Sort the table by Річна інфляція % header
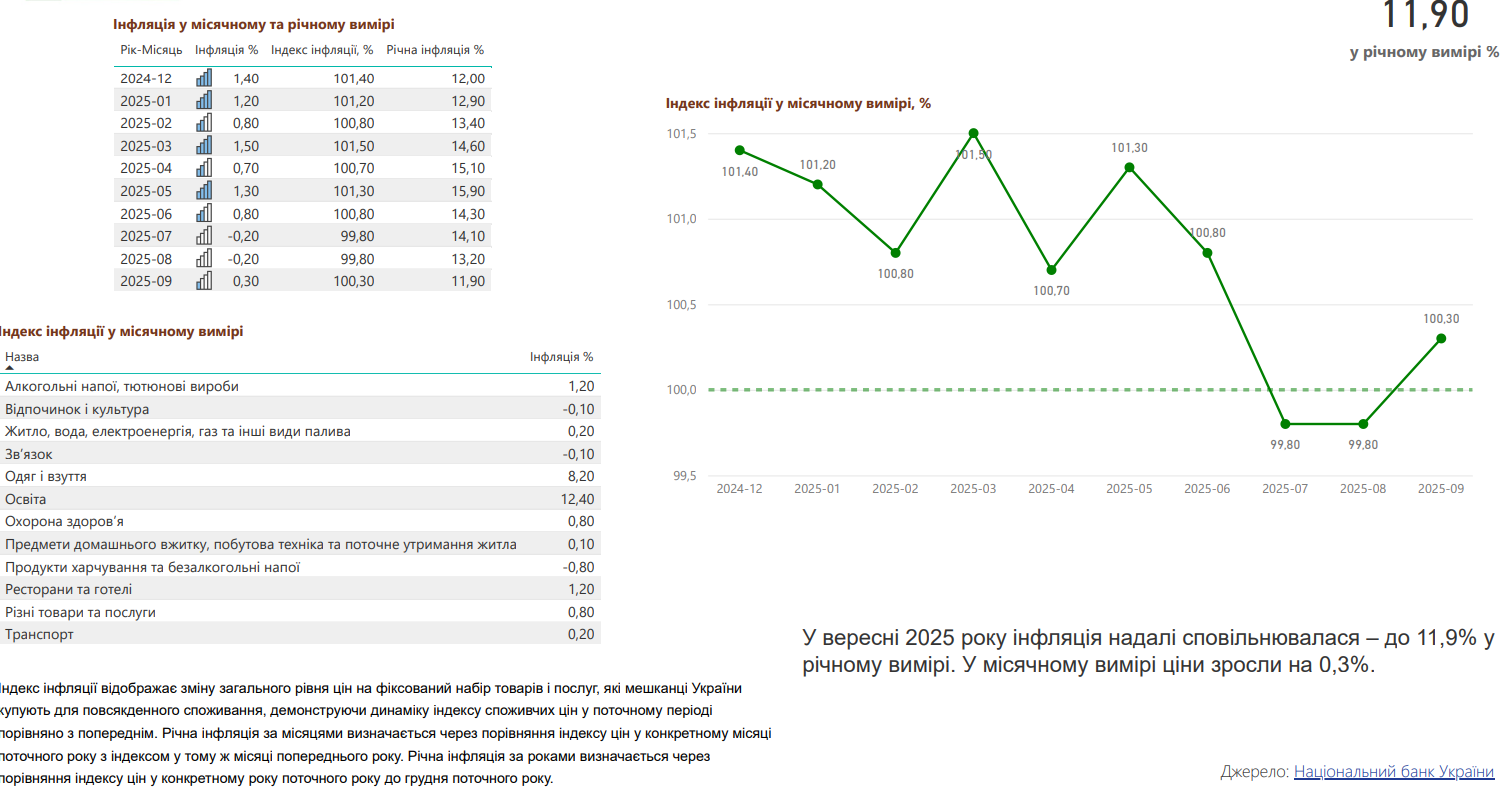Screen dimensions: 1501x789 435,50
